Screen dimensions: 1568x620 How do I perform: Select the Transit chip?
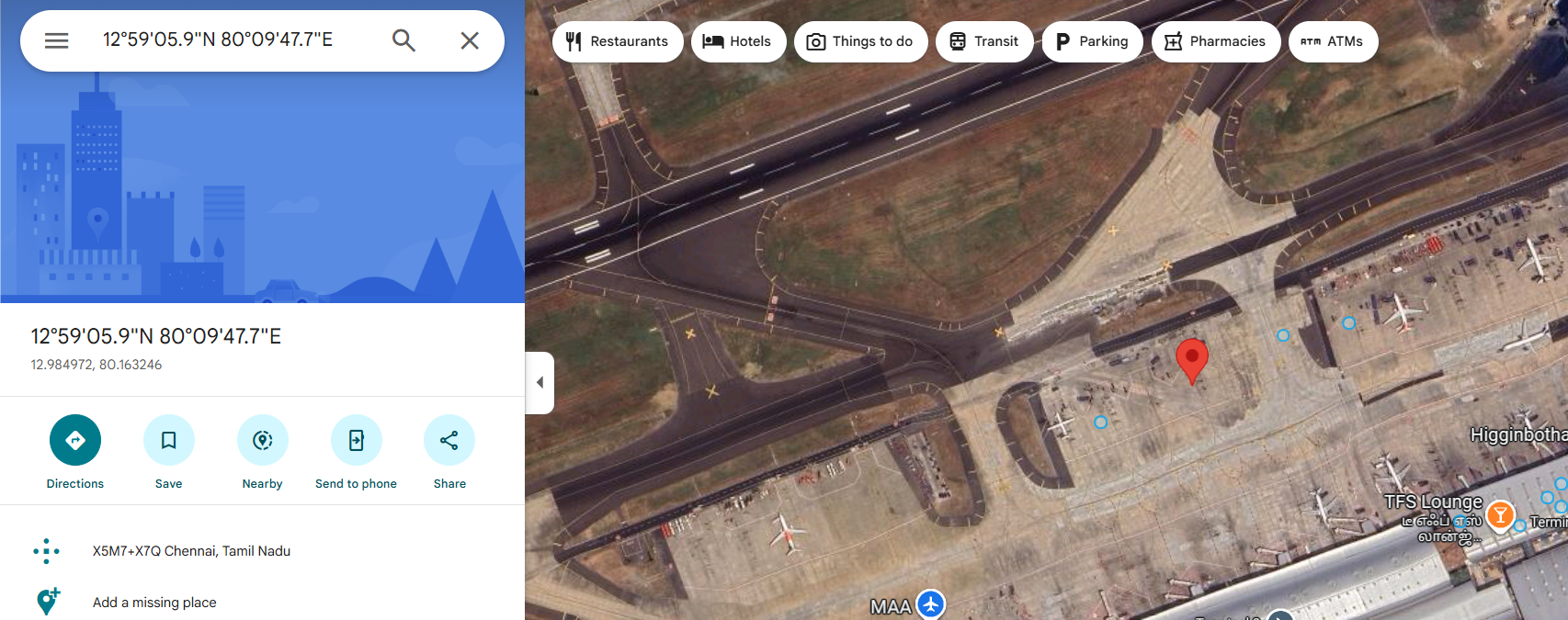click(984, 41)
